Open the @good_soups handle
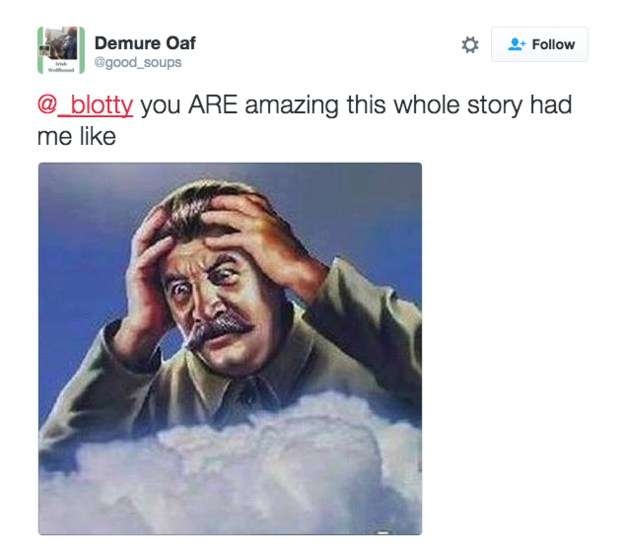Image resolution: width=625 pixels, height=544 pixels. click(x=138, y=63)
